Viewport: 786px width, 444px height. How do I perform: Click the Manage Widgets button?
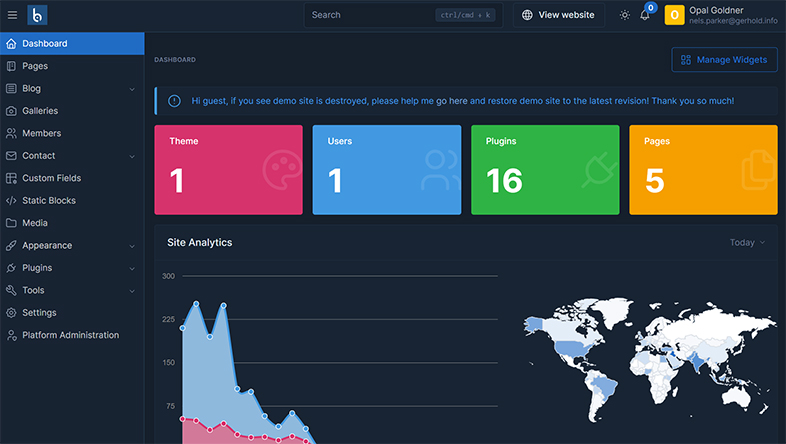[724, 60]
